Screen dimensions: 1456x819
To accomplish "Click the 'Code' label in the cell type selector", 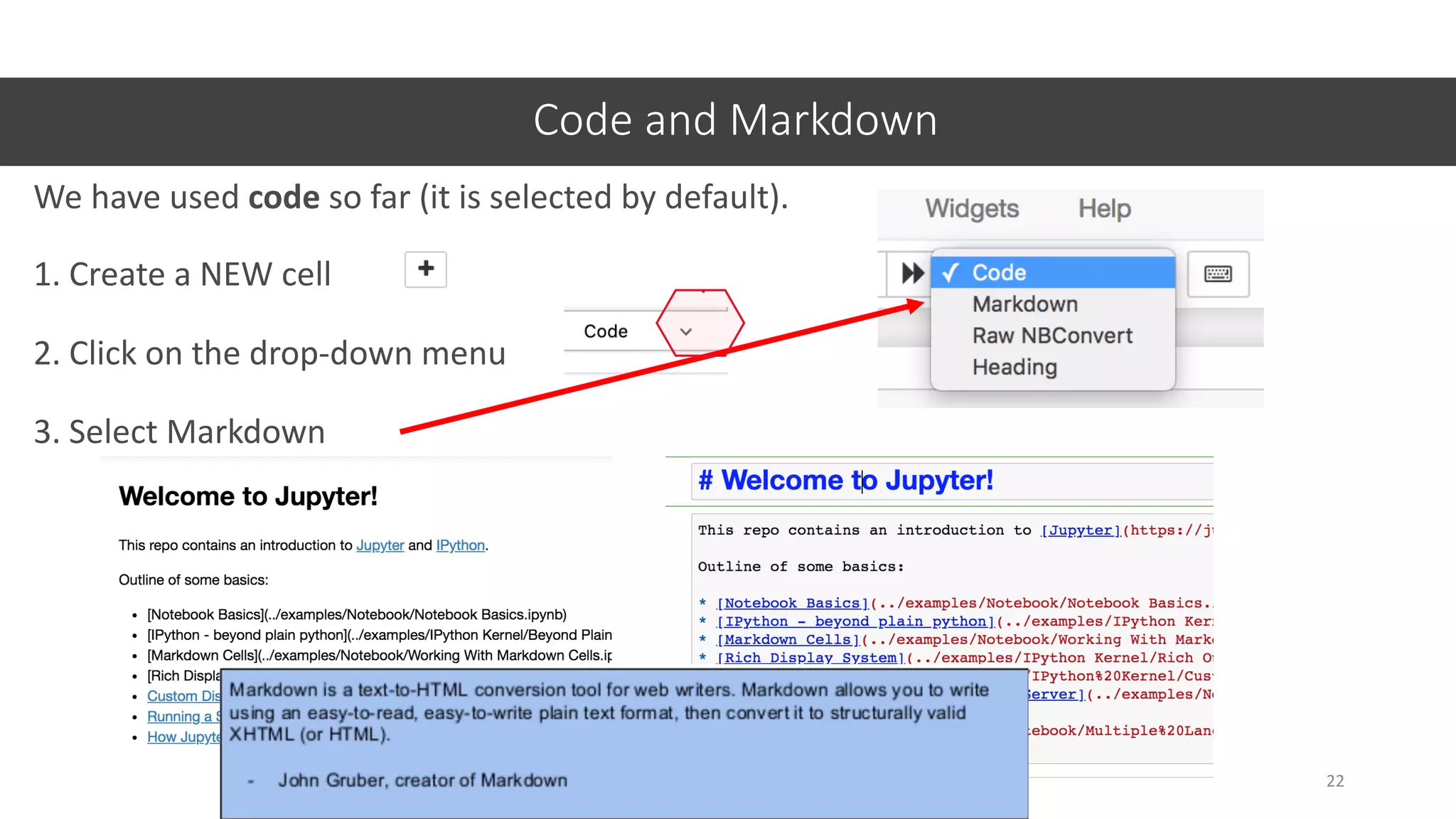I will [x=606, y=331].
